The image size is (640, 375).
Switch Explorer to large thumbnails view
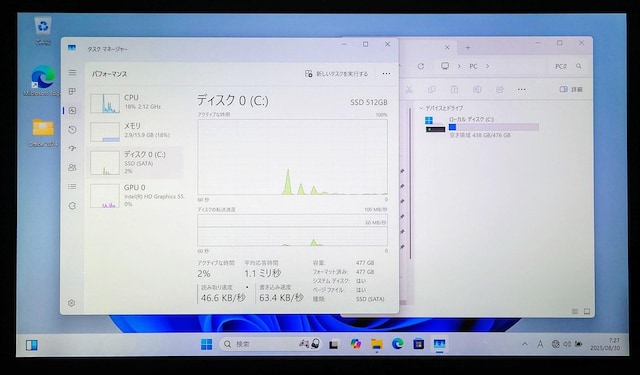[587, 311]
